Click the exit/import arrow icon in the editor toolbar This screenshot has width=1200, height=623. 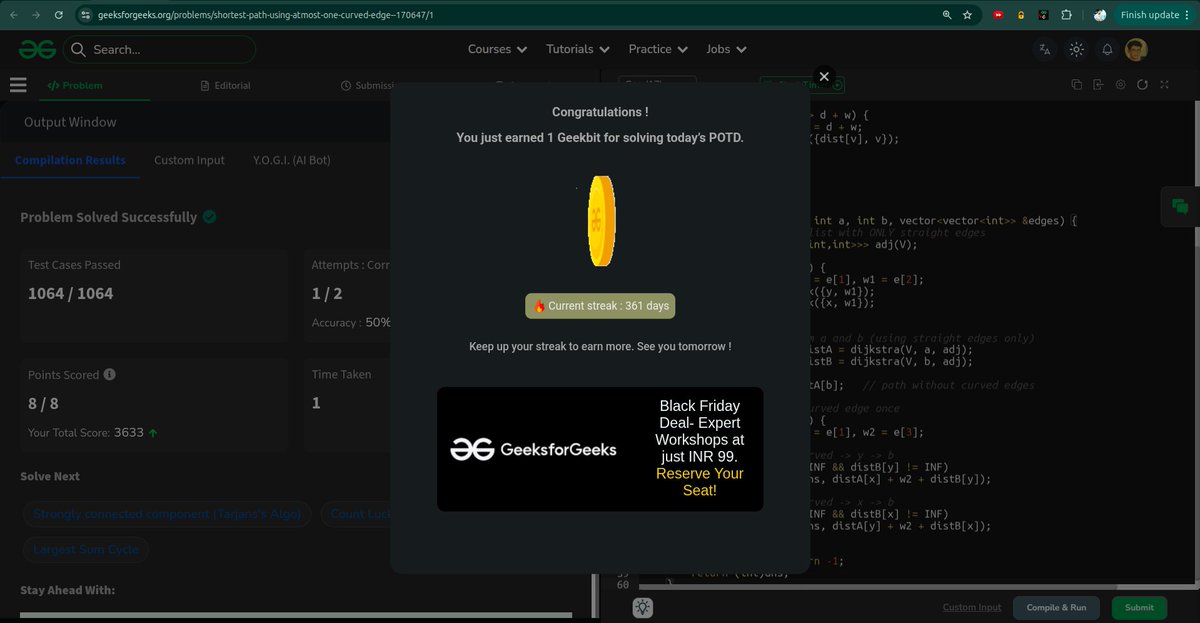point(1098,85)
